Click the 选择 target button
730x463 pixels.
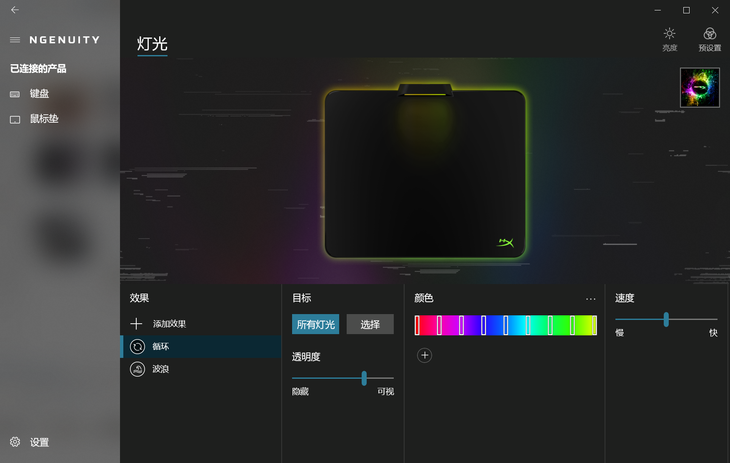[x=370, y=324]
